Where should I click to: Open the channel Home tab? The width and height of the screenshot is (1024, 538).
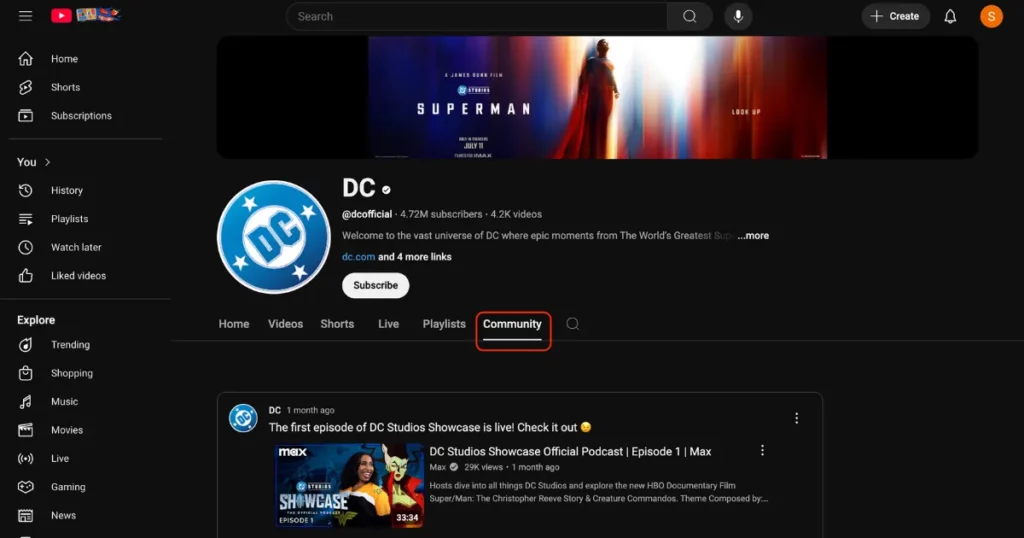[x=234, y=324]
